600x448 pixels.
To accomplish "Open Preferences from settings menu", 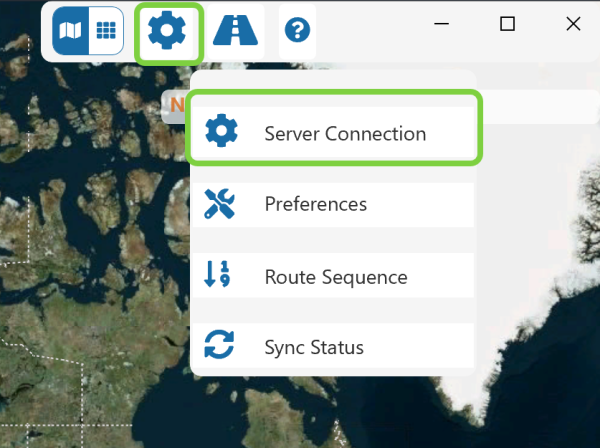I will pos(333,205).
